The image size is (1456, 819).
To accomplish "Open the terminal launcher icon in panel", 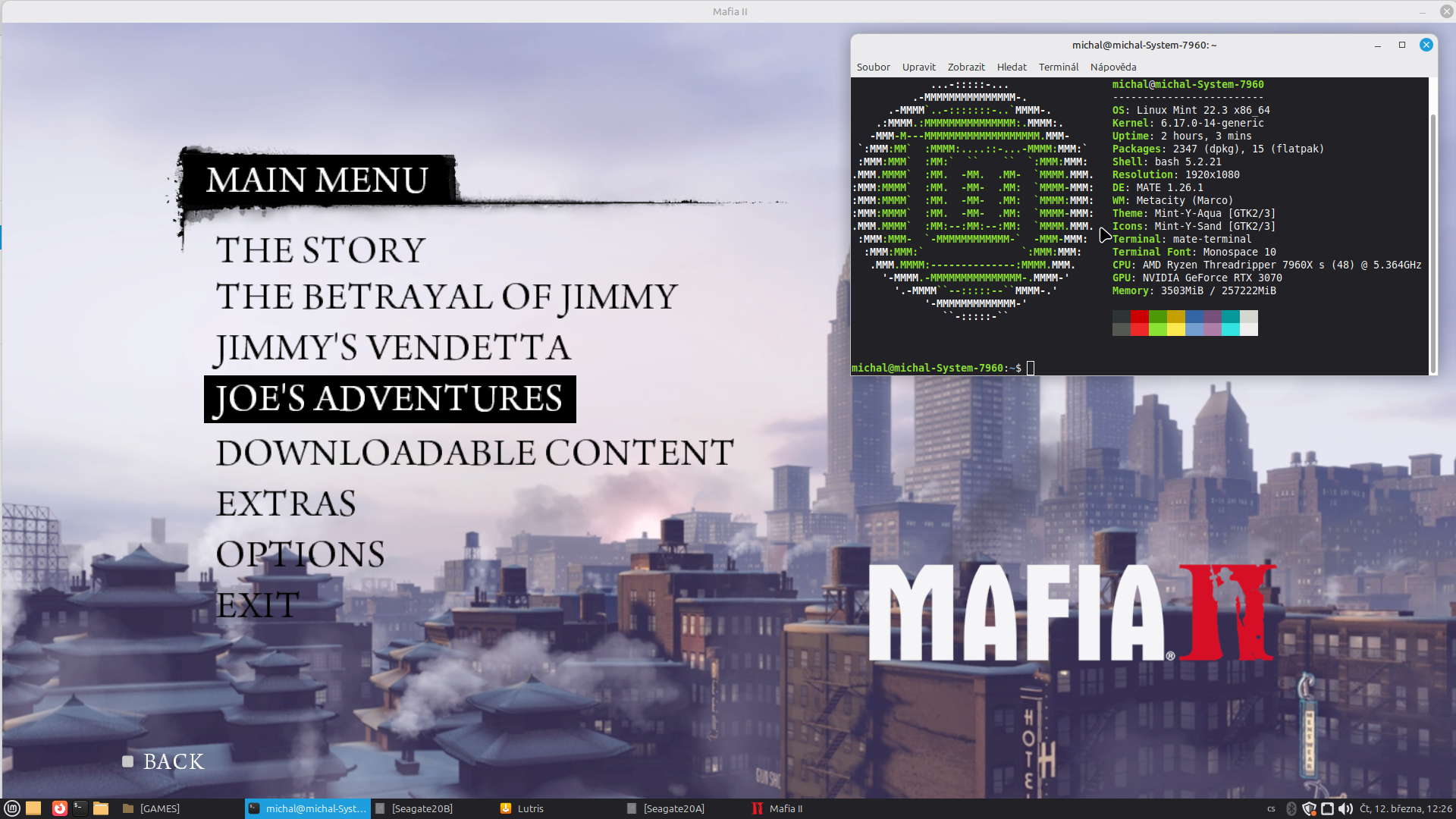I will click(x=80, y=808).
